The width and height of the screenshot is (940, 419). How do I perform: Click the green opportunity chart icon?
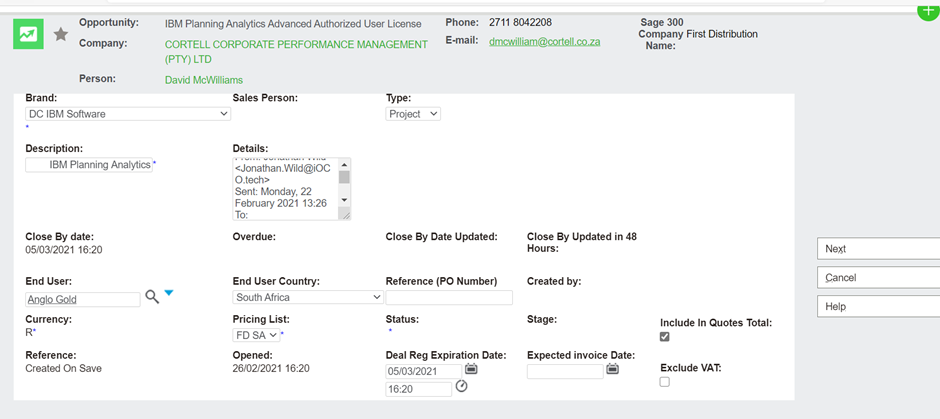click(x=28, y=34)
